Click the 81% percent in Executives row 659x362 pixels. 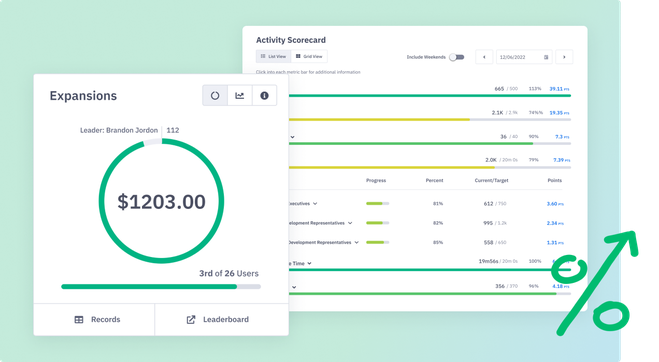(x=438, y=203)
